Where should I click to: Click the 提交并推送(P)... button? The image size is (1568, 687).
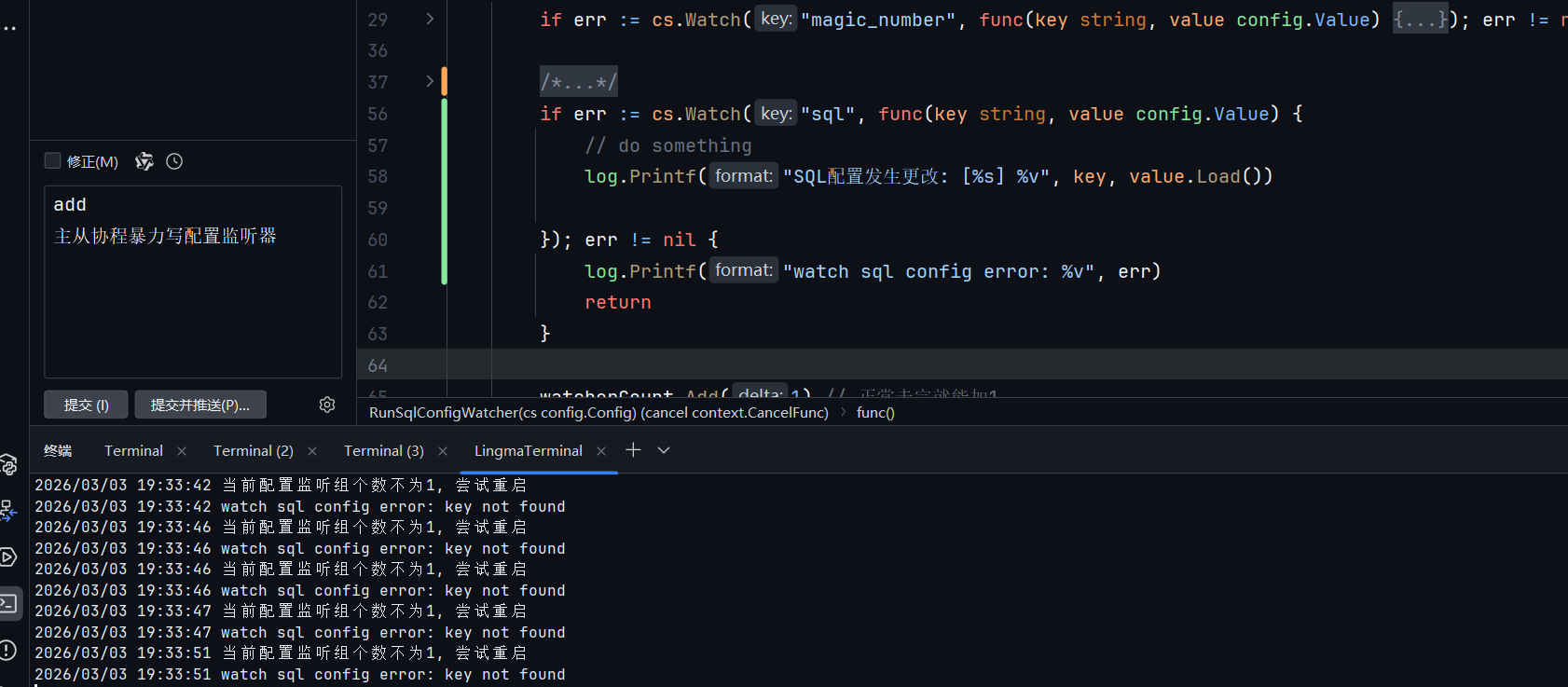pyautogui.click(x=200, y=405)
